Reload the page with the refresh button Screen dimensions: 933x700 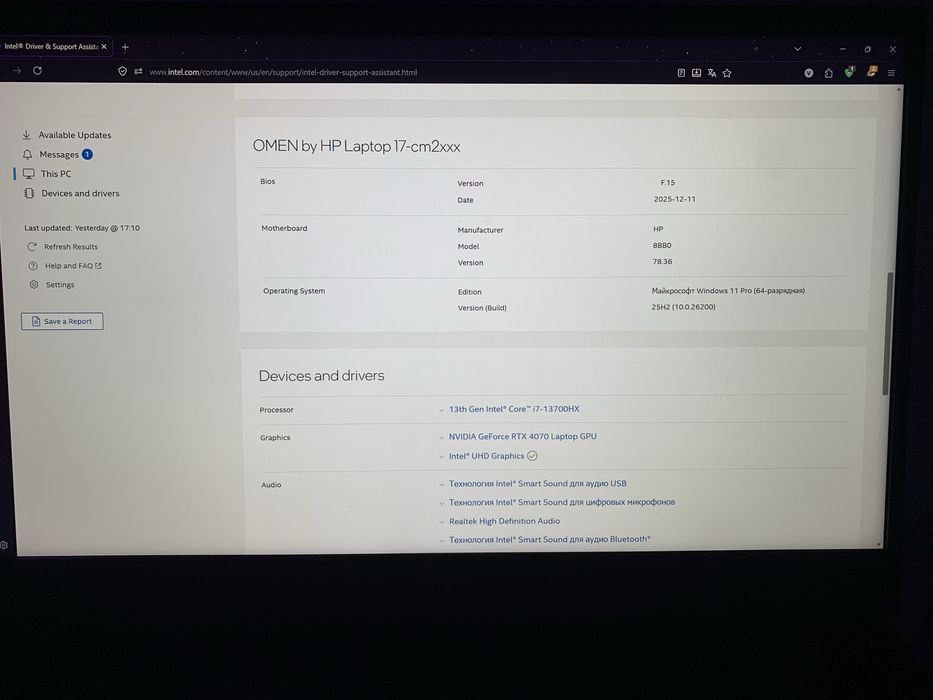(37, 71)
